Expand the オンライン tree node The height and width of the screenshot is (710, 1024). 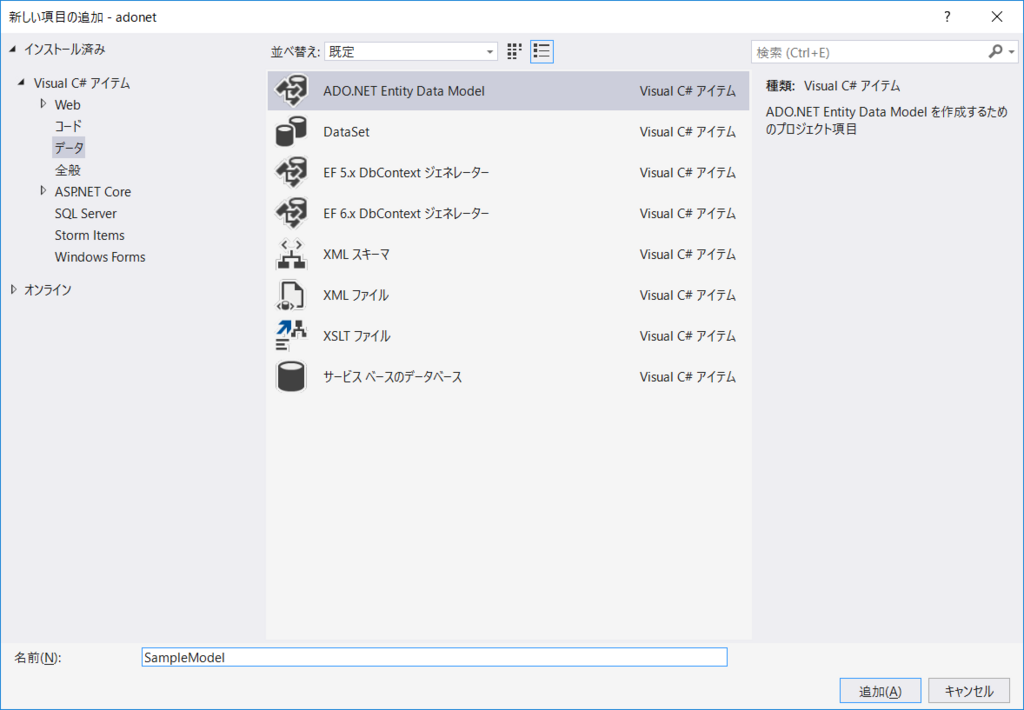tap(13, 289)
